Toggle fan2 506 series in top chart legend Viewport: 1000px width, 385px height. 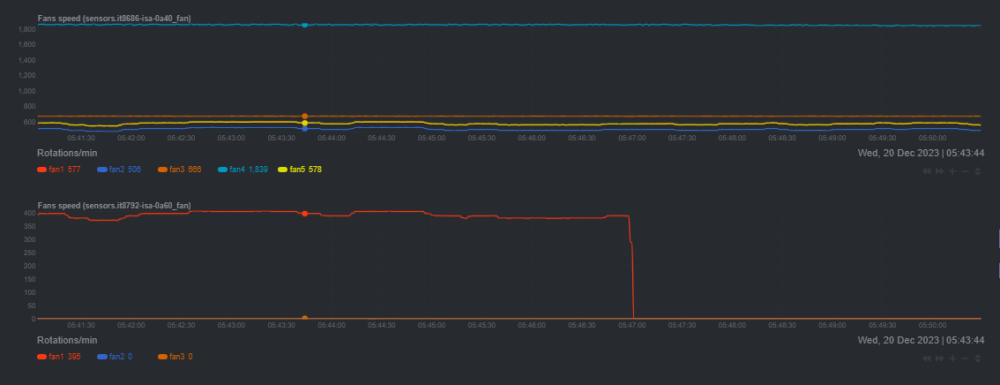coord(119,170)
